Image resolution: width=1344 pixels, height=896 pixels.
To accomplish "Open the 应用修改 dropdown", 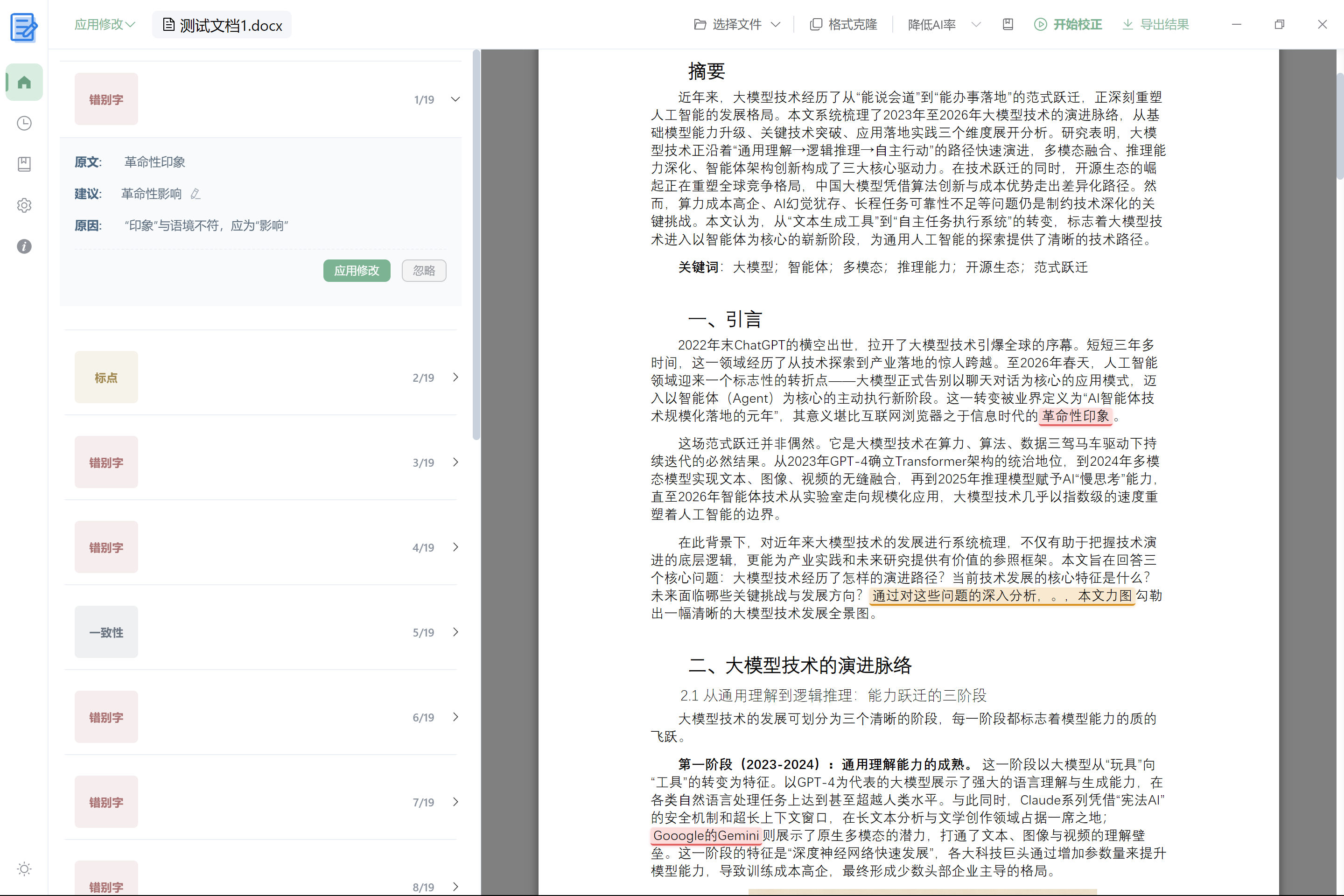I will pos(105,25).
